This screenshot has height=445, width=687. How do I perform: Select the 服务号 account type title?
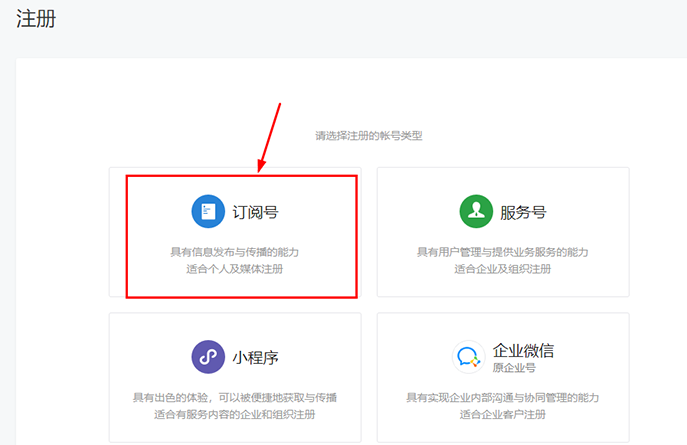[524, 212]
